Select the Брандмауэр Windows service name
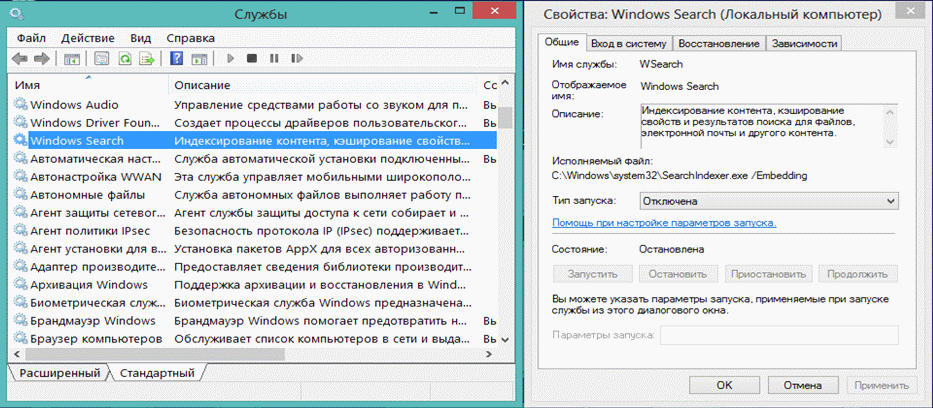This screenshot has width=933, height=408. 93,321
